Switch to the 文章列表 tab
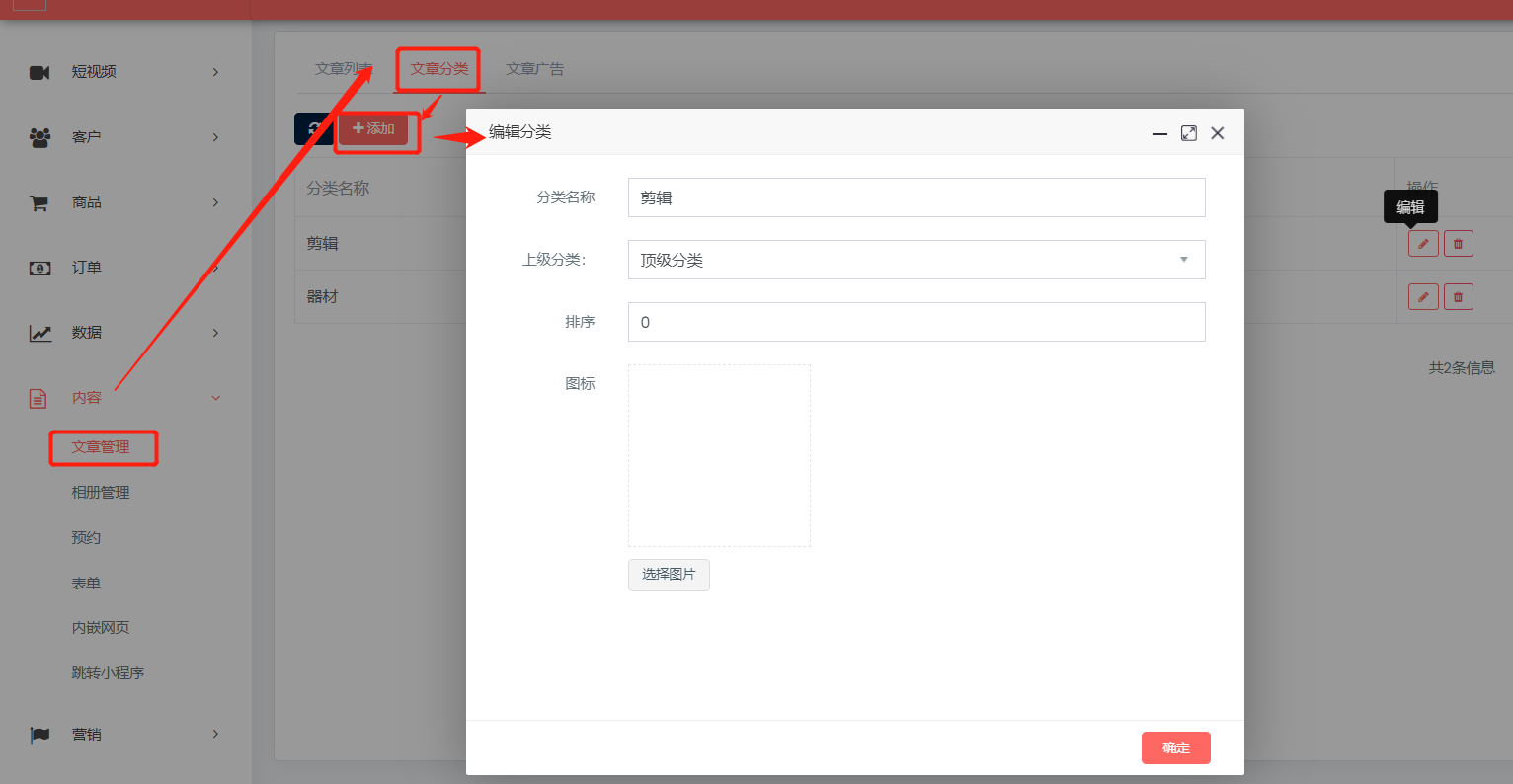 point(344,69)
